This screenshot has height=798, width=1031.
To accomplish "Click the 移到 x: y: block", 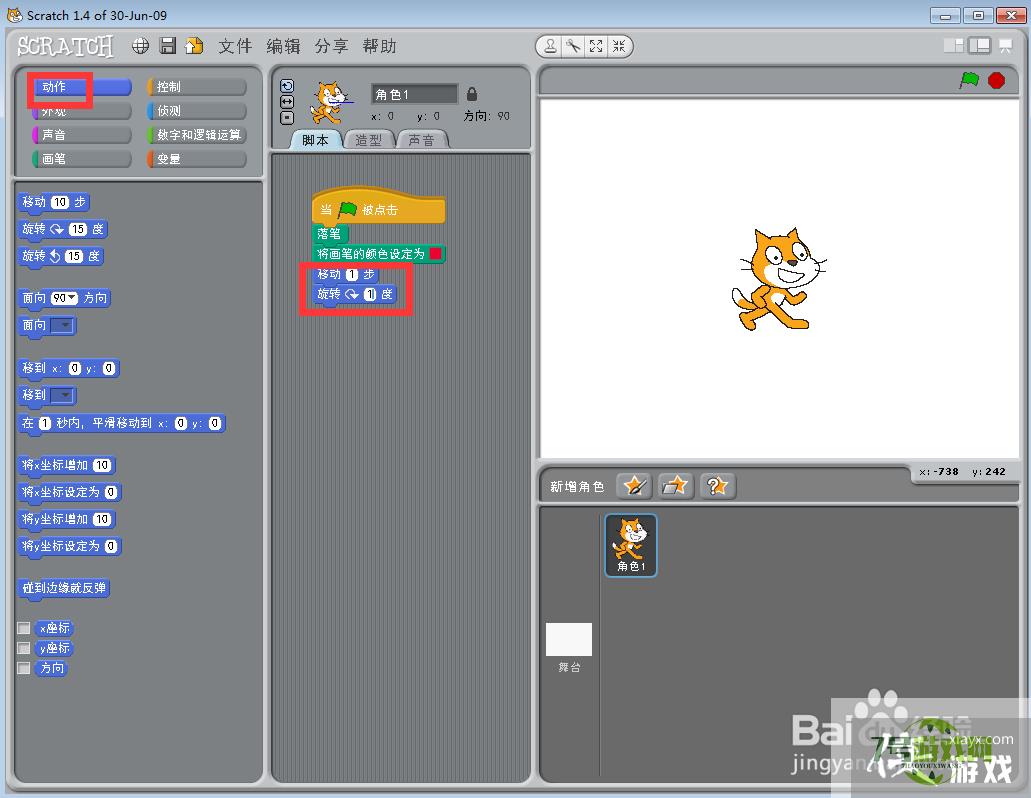I will pyautogui.click(x=68, y=368).
